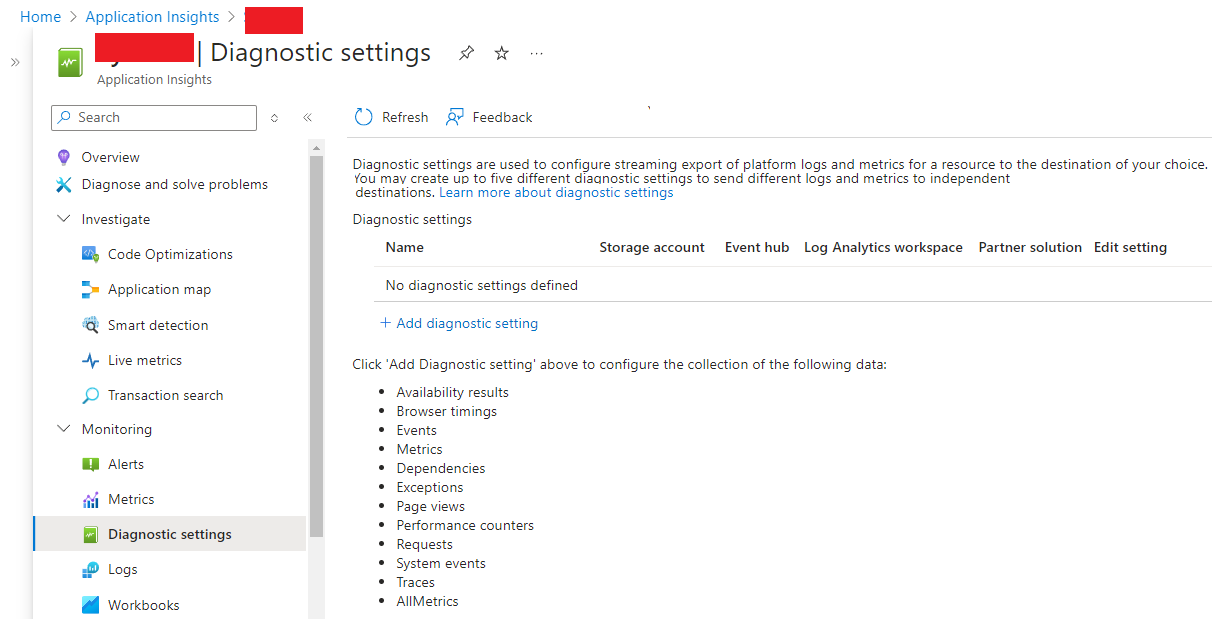Open the more options ellipsis in header
This screenshot has width=1212, height=619.
tap(537, 53)
